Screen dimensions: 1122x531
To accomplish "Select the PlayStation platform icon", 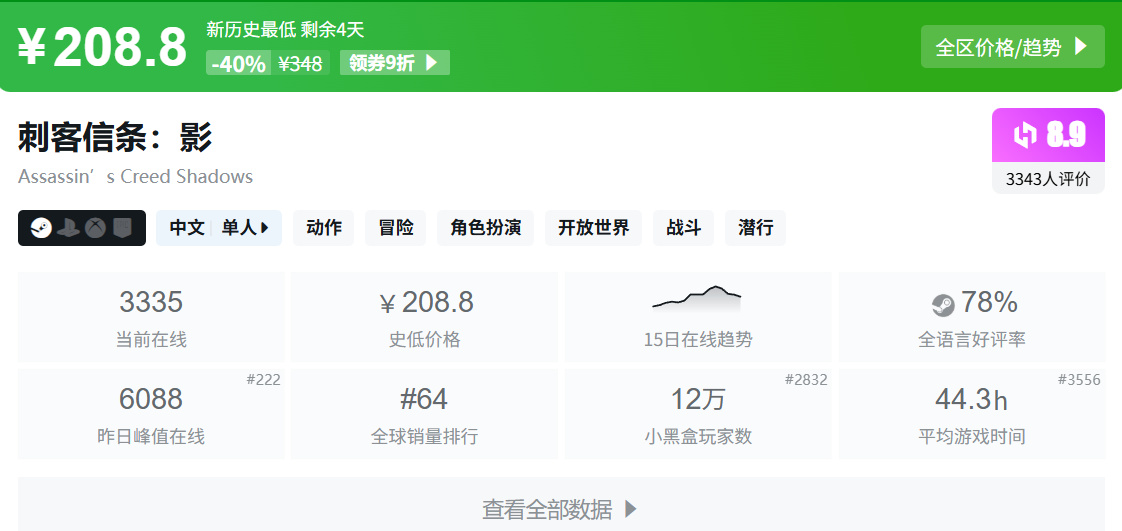I will [x=68, y=228].
